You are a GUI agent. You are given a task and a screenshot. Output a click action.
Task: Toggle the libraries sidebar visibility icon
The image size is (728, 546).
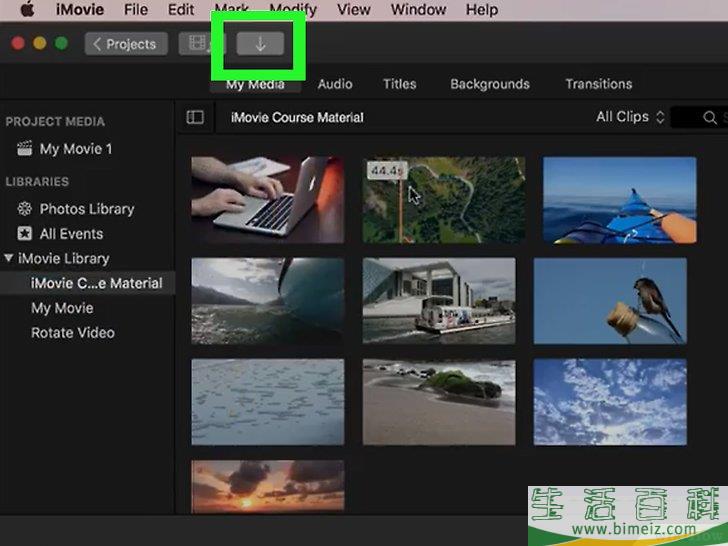pos(195,117)
